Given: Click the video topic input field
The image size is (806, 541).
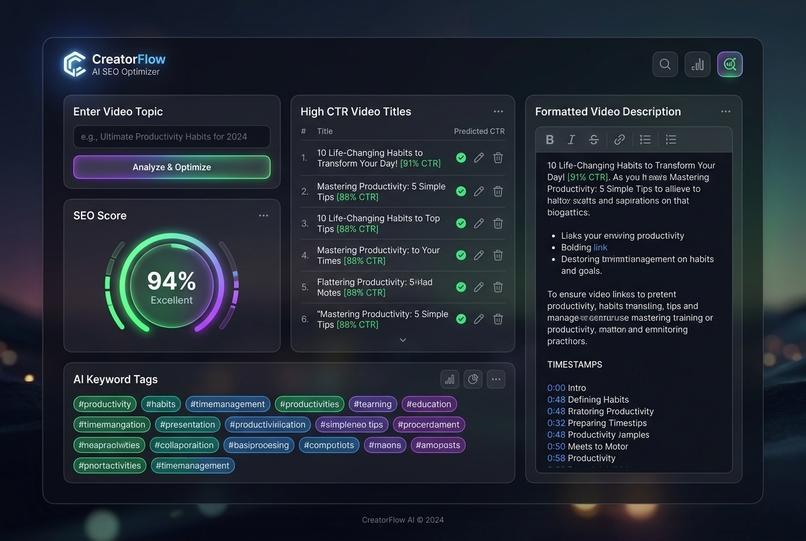Looking at the screenshot, I should 172,137.
